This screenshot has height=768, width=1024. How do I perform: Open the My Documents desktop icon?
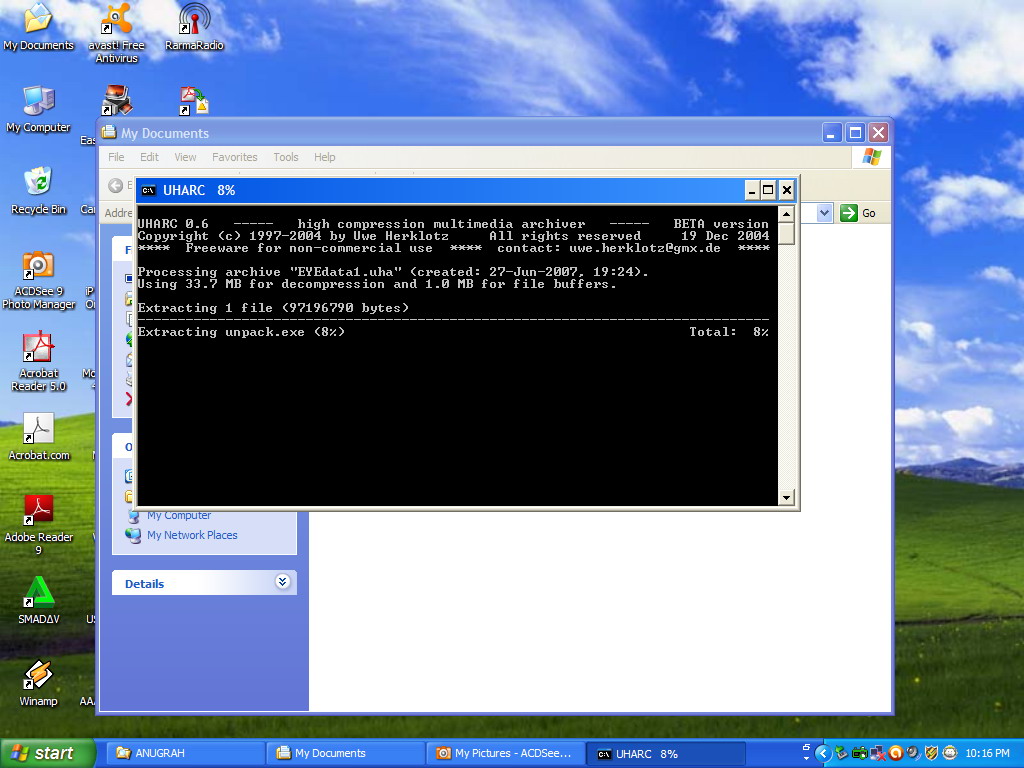(x=38, y=26)
